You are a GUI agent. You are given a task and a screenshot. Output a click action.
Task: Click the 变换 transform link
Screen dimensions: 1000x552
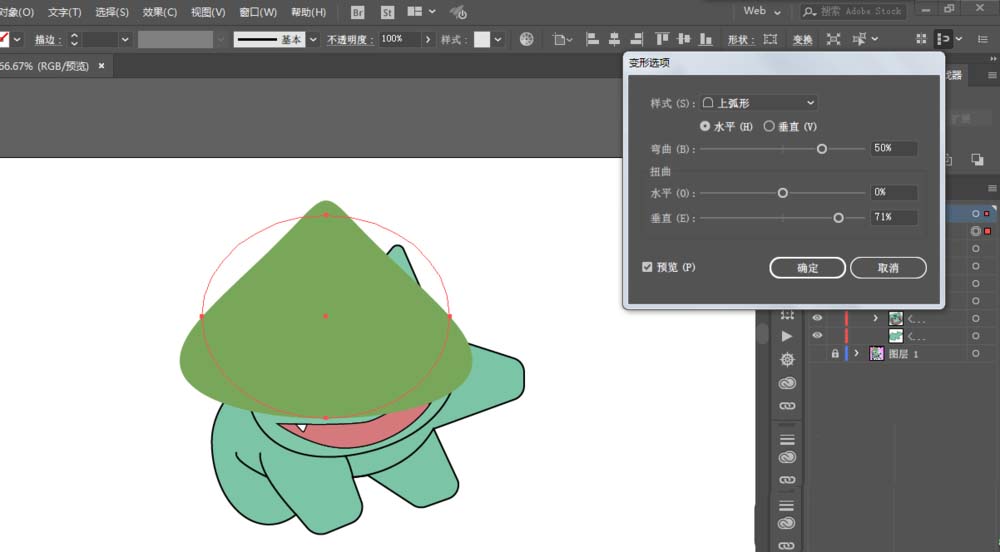tap(802, 40)
